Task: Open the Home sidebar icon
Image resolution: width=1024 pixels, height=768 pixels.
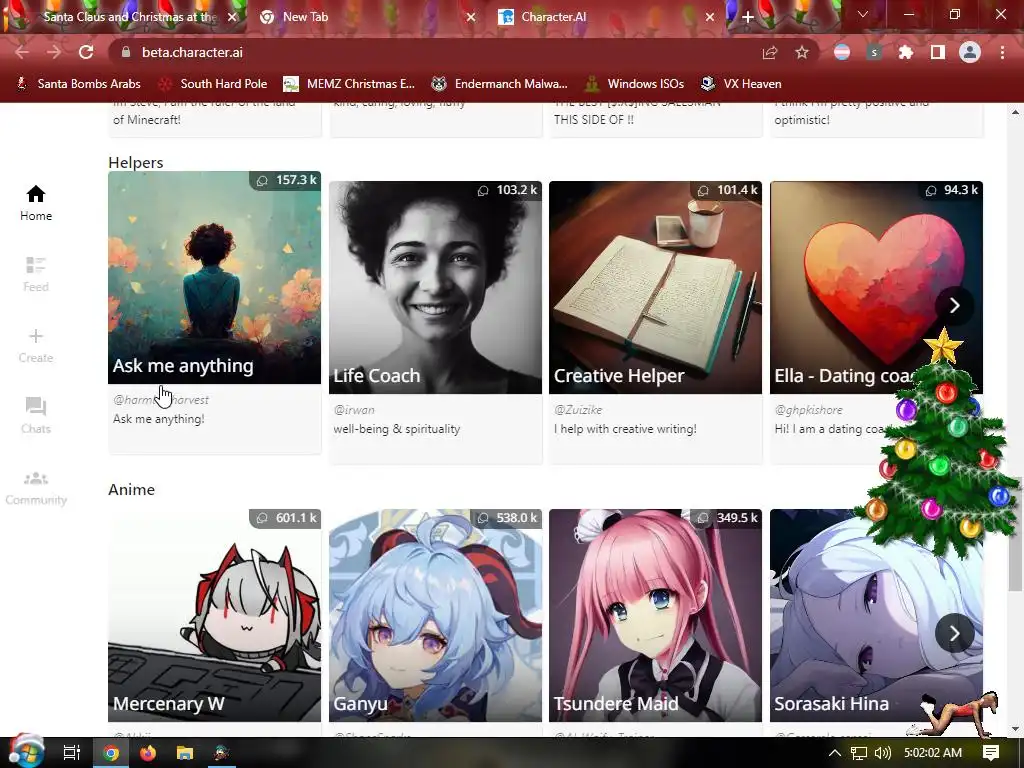Action: pos(35,194)
